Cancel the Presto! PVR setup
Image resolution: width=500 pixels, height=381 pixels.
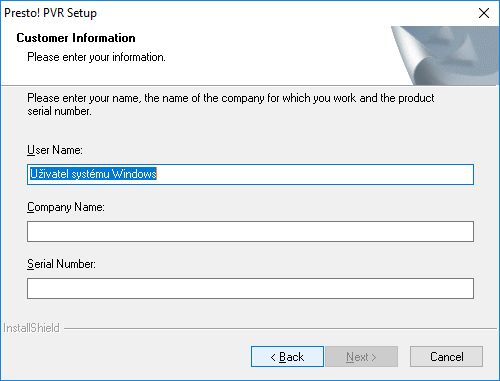tap(446, 357)
